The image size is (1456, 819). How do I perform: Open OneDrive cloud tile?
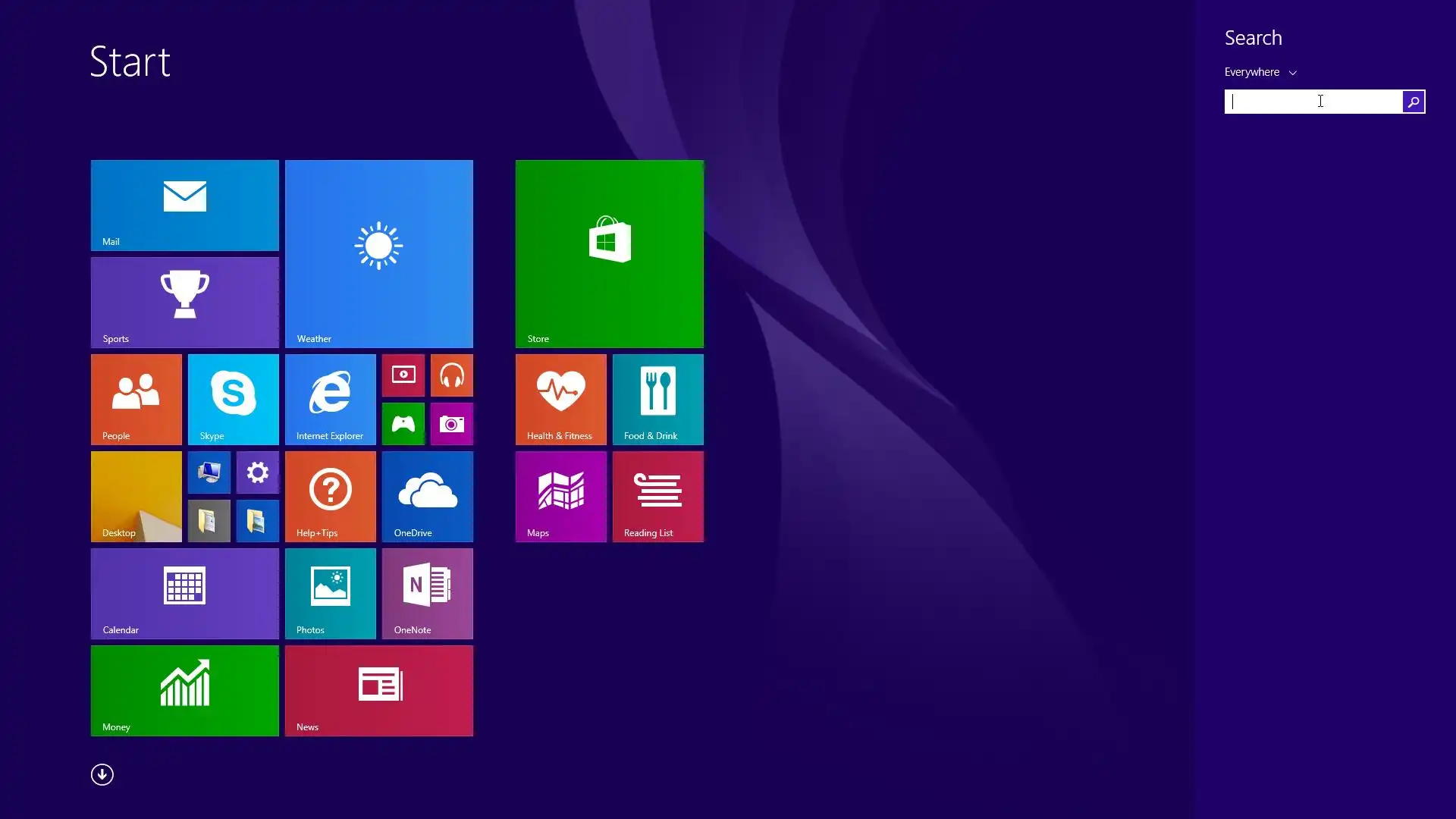tap(427, 496)
